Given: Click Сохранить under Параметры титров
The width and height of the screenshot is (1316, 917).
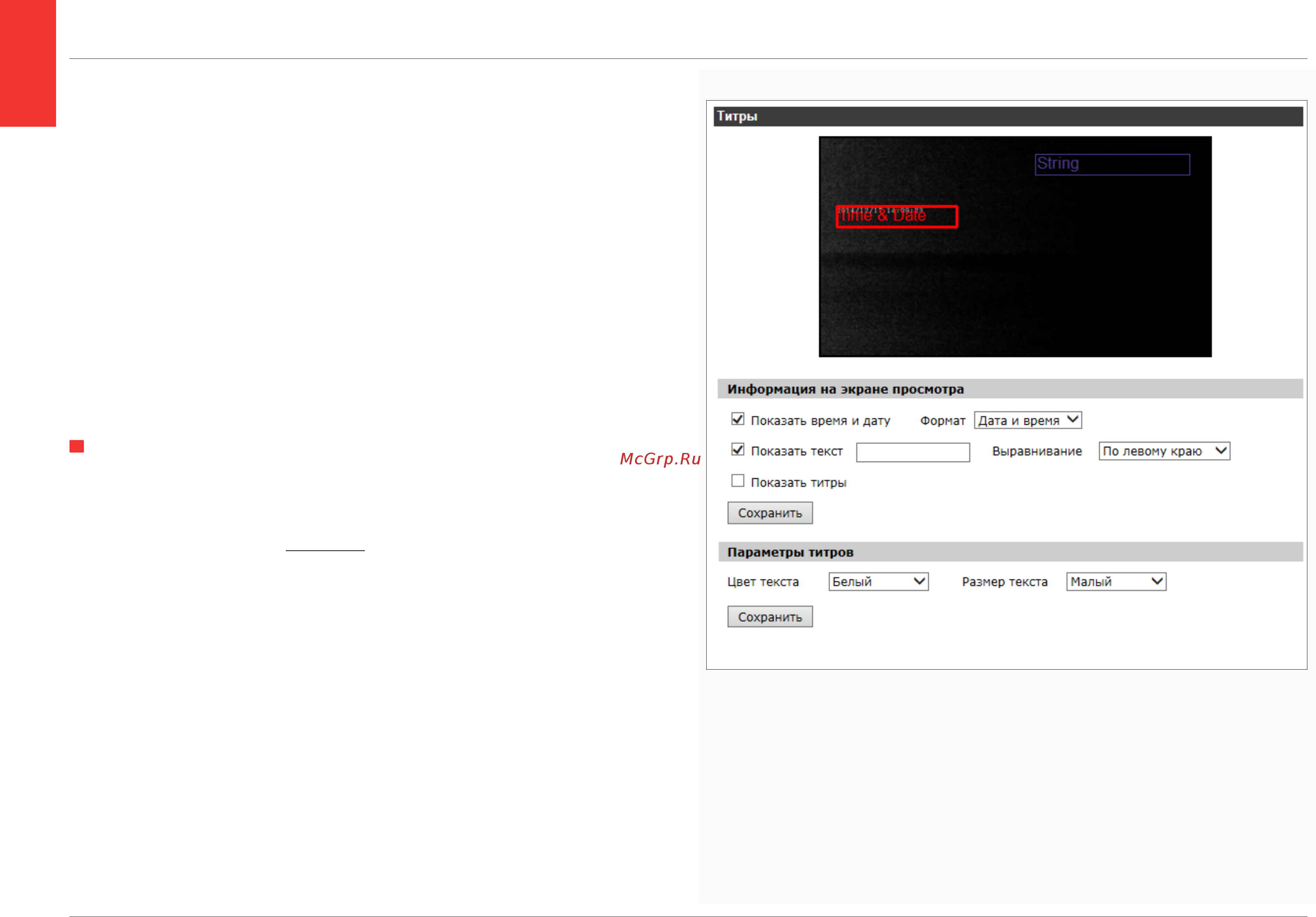Looking at the screenshot, I should click(x=770, y=616).
